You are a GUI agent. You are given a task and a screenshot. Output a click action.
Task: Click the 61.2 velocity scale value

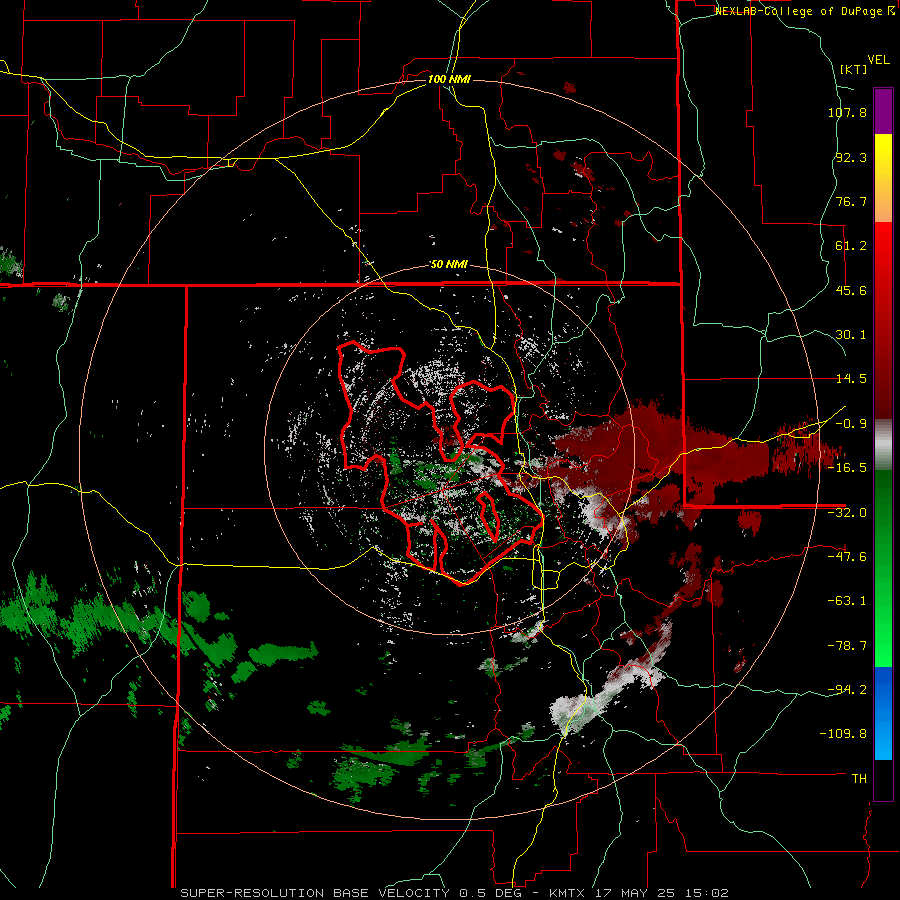pos(851,246)
